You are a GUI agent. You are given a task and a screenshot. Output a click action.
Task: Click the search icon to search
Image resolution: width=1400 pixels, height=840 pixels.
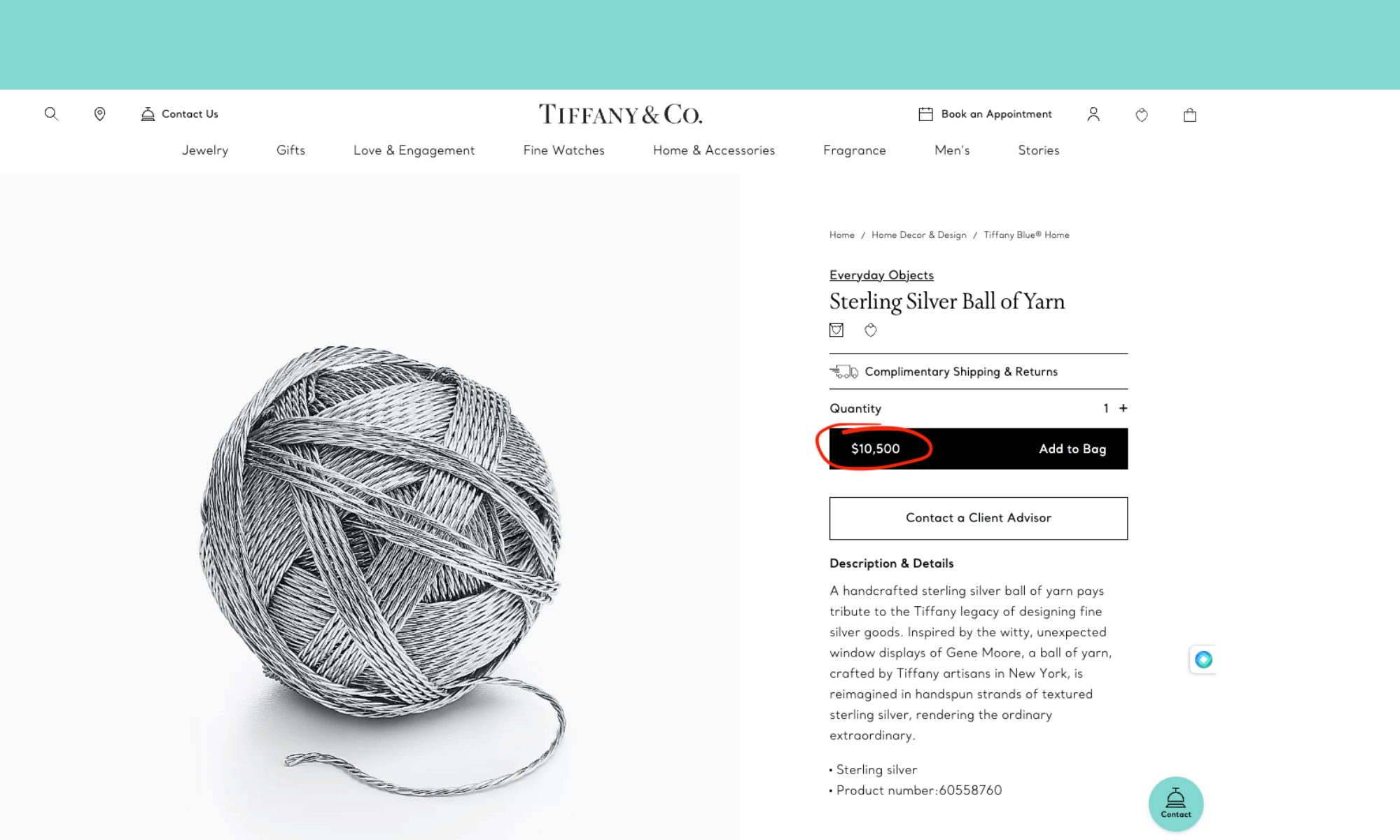coord(51,113)
